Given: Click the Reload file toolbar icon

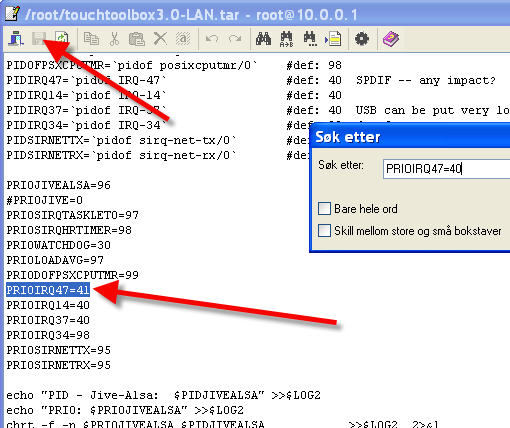Looking at the screenshot, I should click(x=62, y=39).
